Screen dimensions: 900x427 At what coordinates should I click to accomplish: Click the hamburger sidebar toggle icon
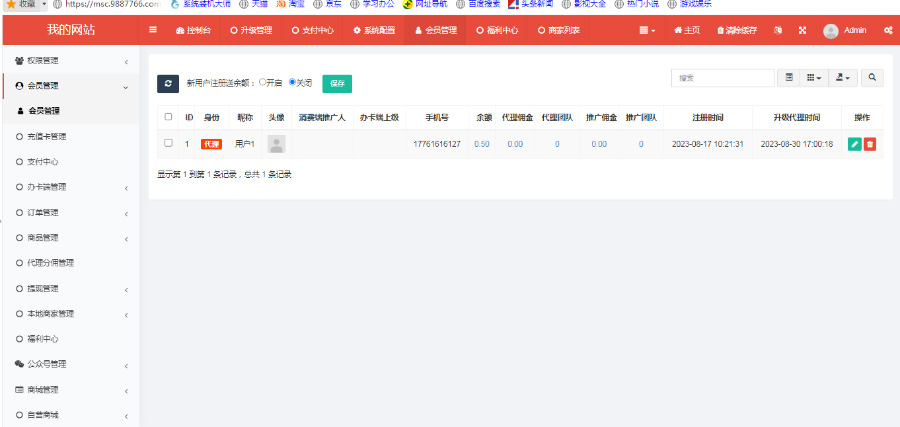pos(153,30)
